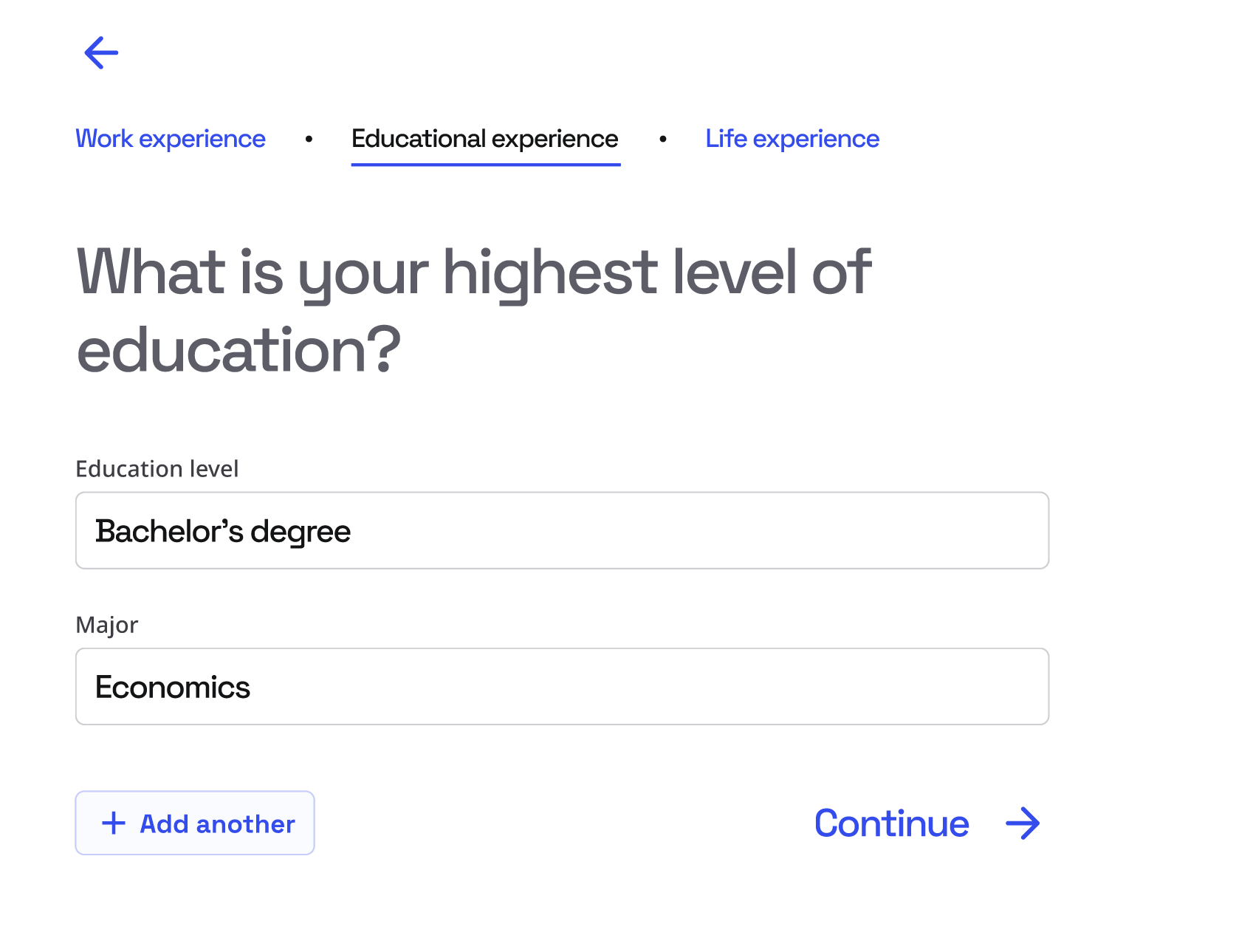Open the Life experience tab
This screenshot has height=952, width=1236.
[792, 139]
